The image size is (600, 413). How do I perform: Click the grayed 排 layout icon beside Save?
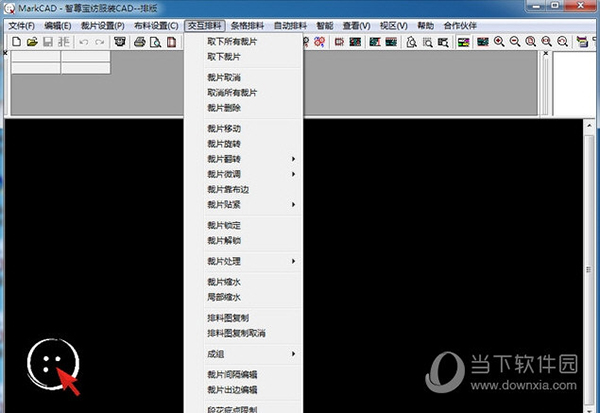(64, 42)
